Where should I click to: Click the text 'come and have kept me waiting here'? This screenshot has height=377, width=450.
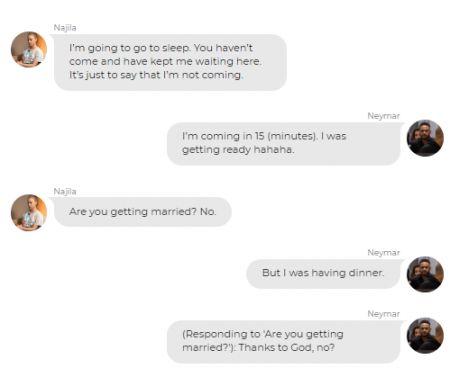click(165, 61)
